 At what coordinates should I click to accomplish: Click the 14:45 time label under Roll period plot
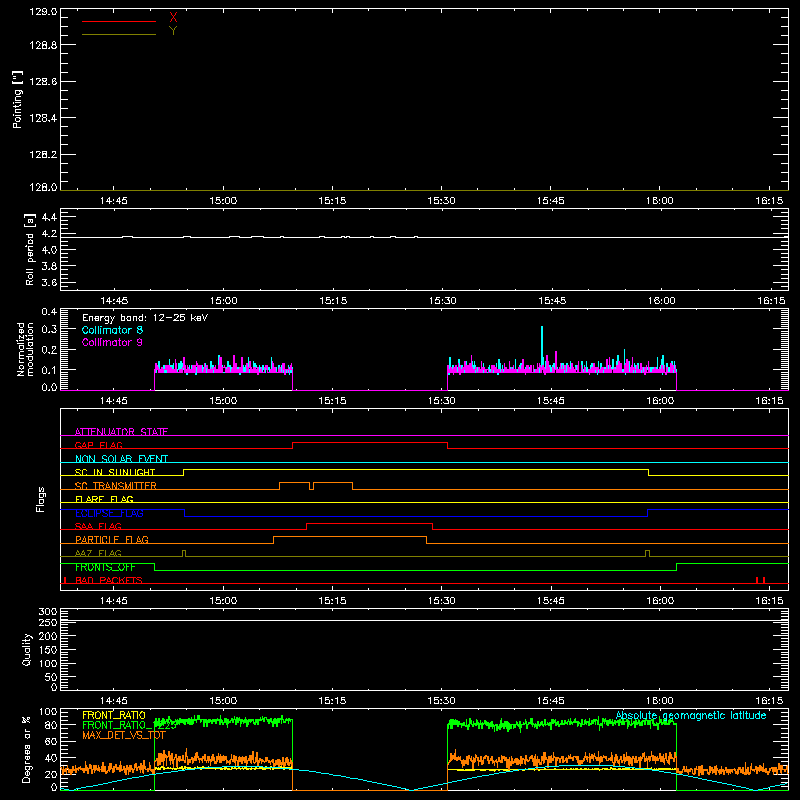[x=114, y=301]
